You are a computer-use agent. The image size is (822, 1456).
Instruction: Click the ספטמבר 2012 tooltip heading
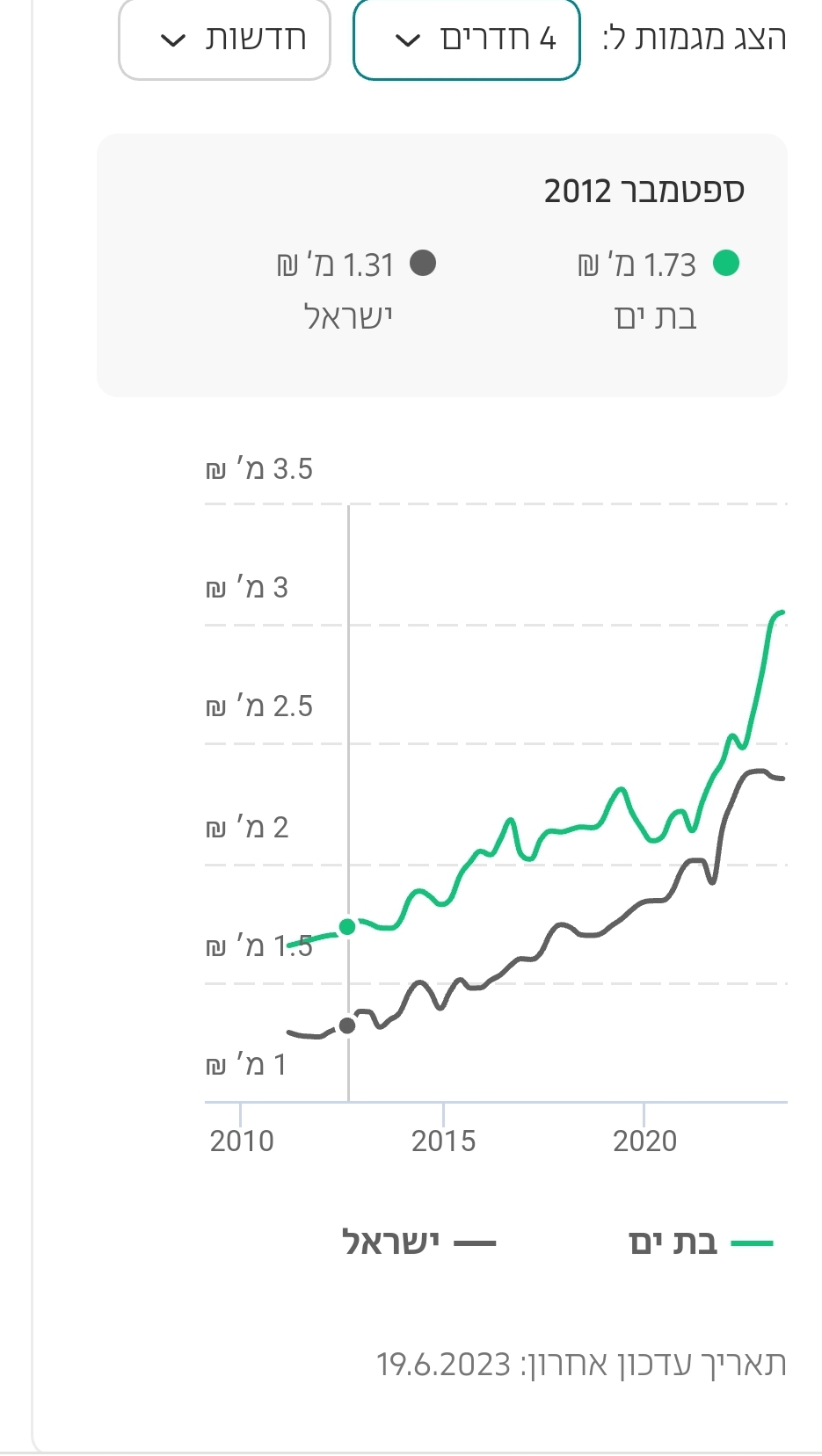pos(644,191)
